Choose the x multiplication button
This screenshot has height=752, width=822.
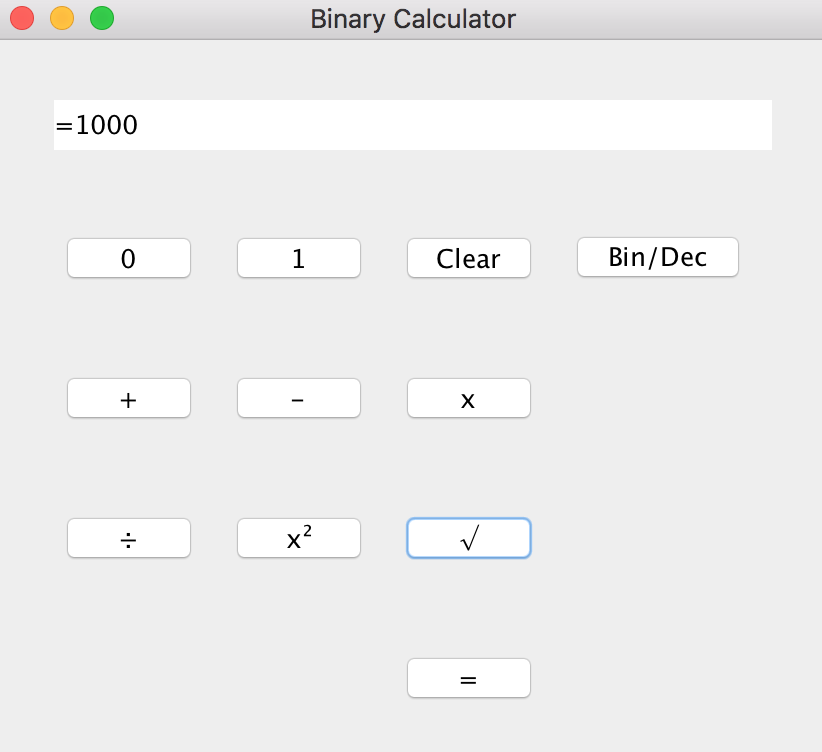pos(469,398)
